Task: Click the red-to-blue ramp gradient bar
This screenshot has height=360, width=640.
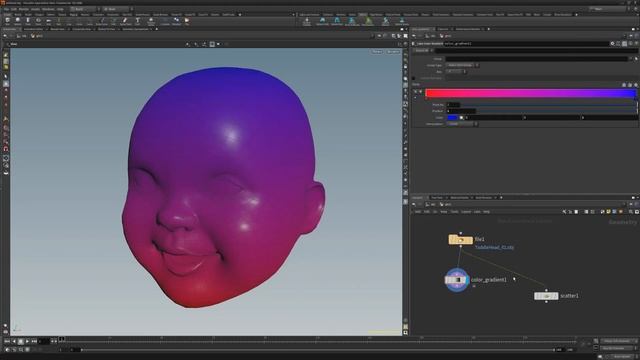Action: (x=531, y=93)
